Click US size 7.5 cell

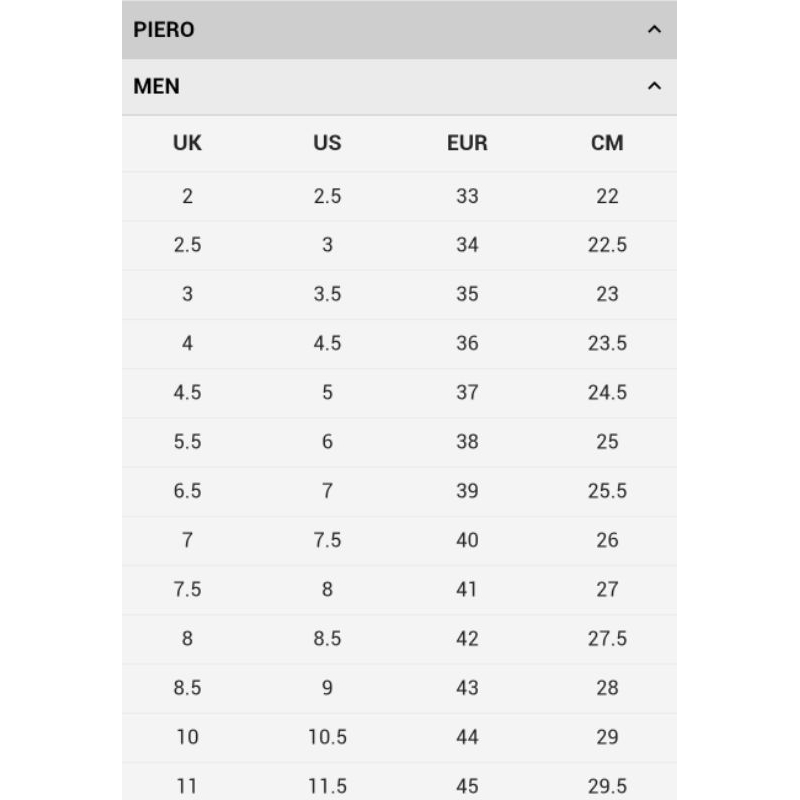pyautogui.click(x=327, y=540)
